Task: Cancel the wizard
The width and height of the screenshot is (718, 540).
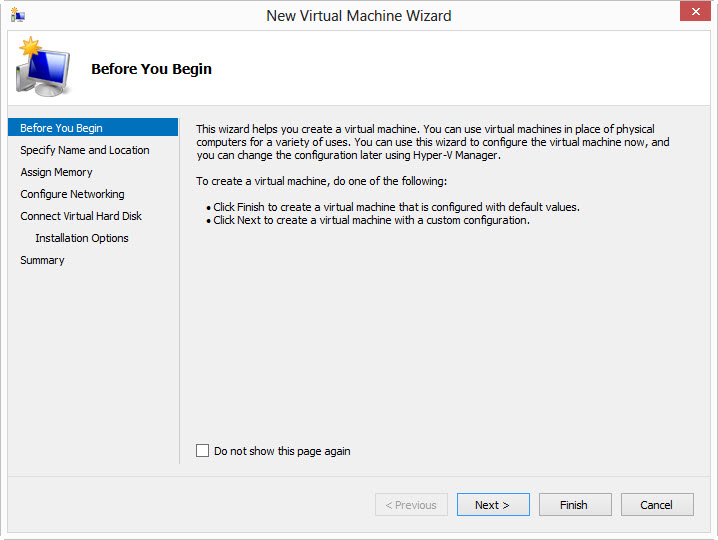Action: tap(656, 505)
